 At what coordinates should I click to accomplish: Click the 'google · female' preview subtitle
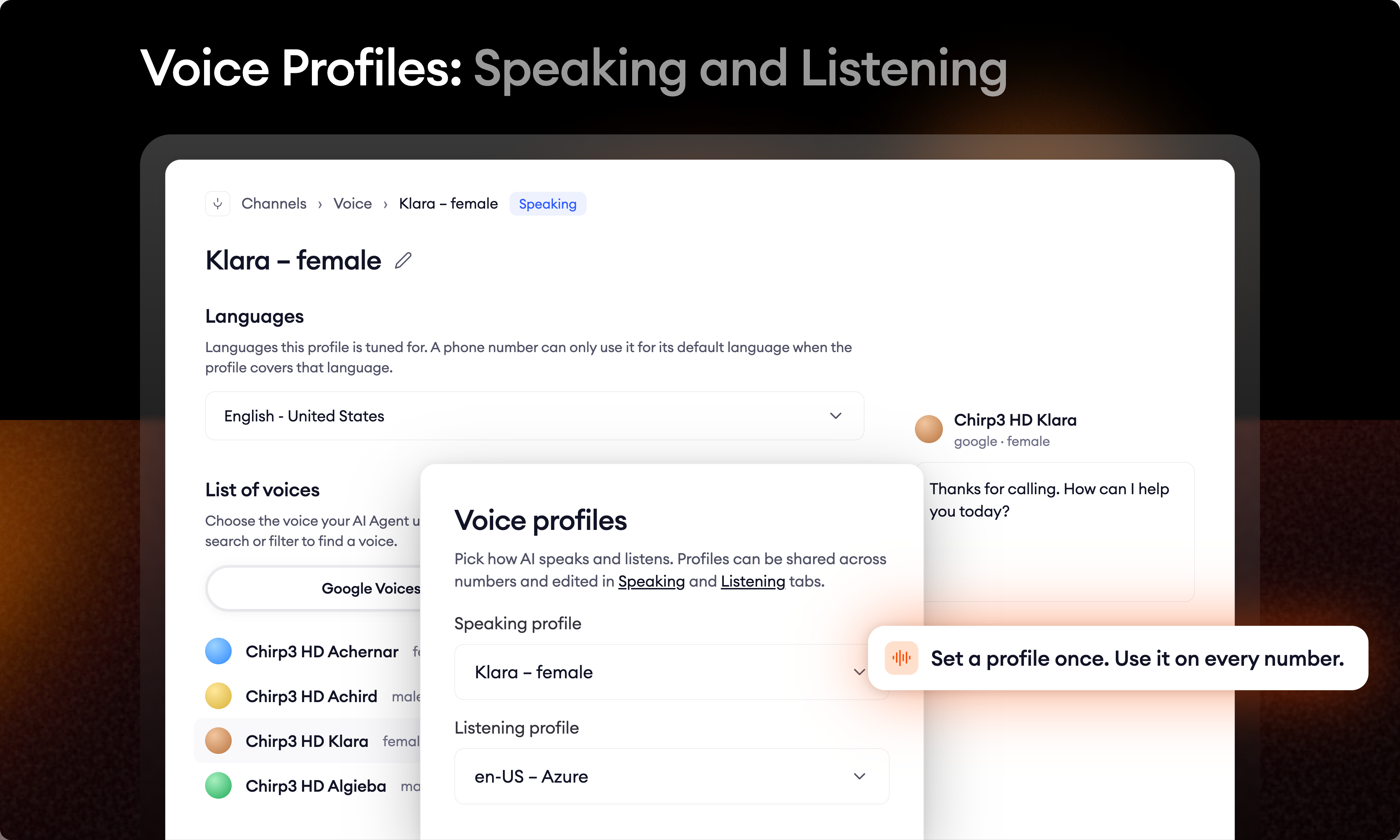1002,441
